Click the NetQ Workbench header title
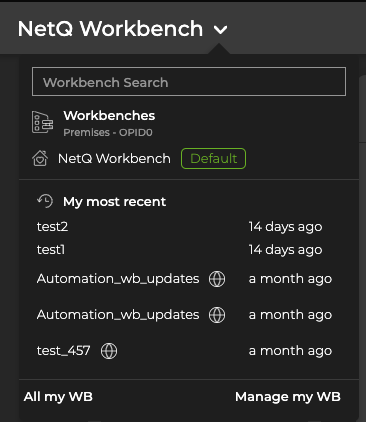 click(x=110, y=29)
